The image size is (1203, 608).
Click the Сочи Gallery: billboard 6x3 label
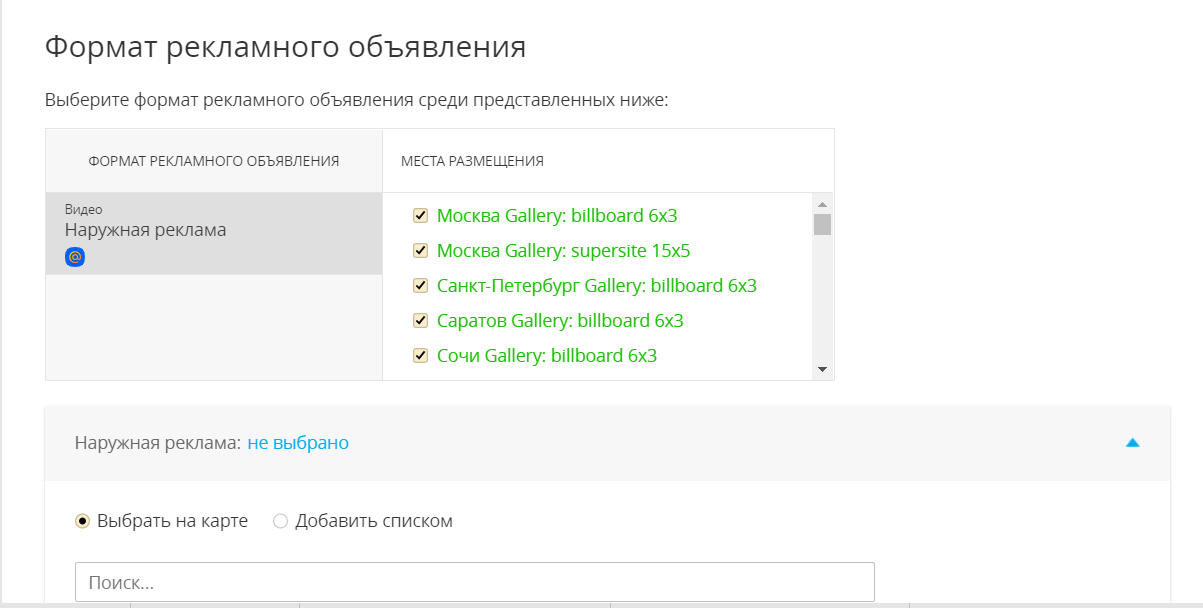[x=546, y=356]
